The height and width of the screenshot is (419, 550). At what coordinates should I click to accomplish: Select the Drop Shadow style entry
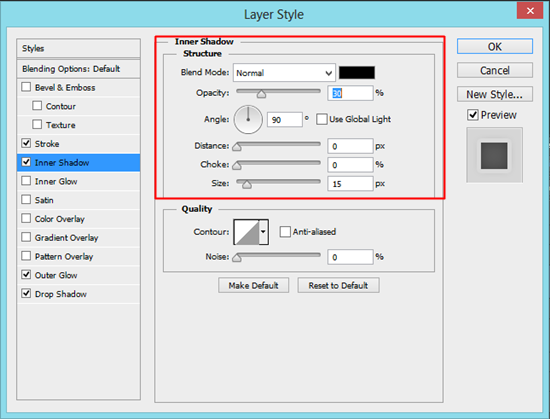pyautogui.click(x=78, y=294)
